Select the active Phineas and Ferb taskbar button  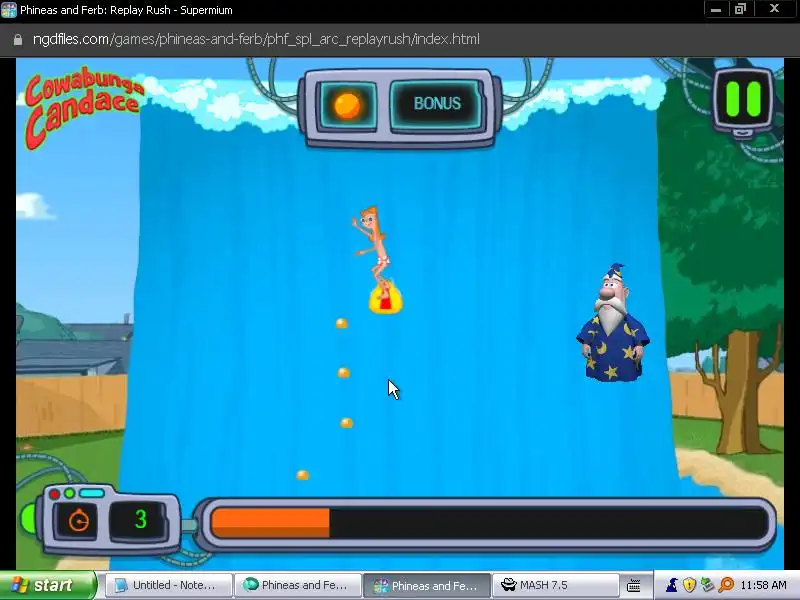tap(427, 585)
